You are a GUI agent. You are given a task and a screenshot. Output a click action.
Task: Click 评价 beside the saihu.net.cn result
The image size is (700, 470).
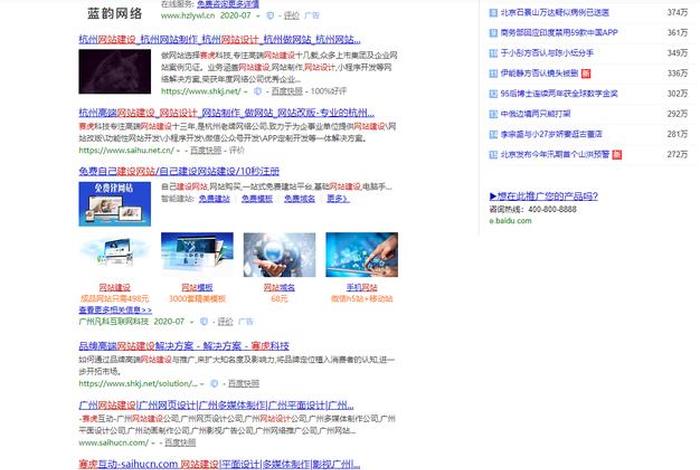[x=237, y=150]
